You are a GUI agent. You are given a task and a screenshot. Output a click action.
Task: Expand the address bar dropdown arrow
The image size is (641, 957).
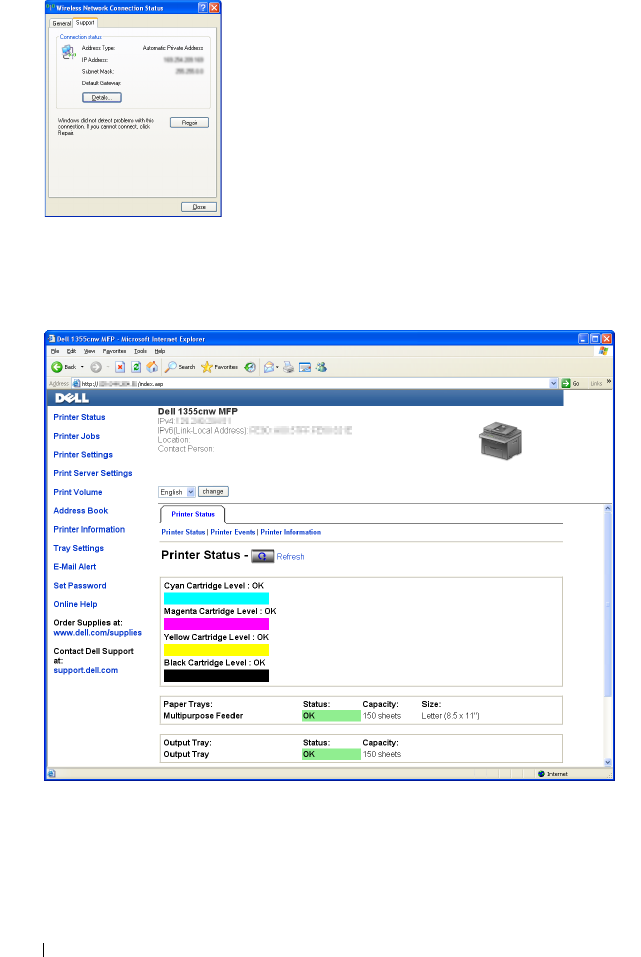tap(553, 383)
